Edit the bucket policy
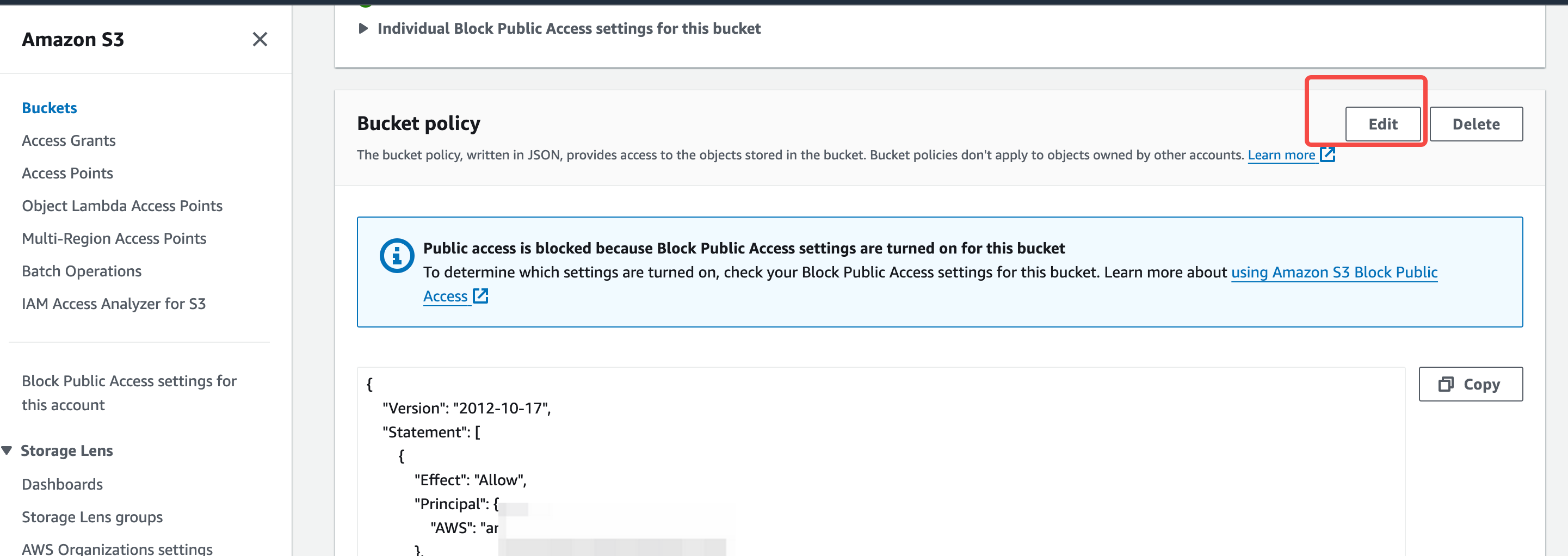This screenshot has width=1568, height=556. click(x=1383, y=124)
